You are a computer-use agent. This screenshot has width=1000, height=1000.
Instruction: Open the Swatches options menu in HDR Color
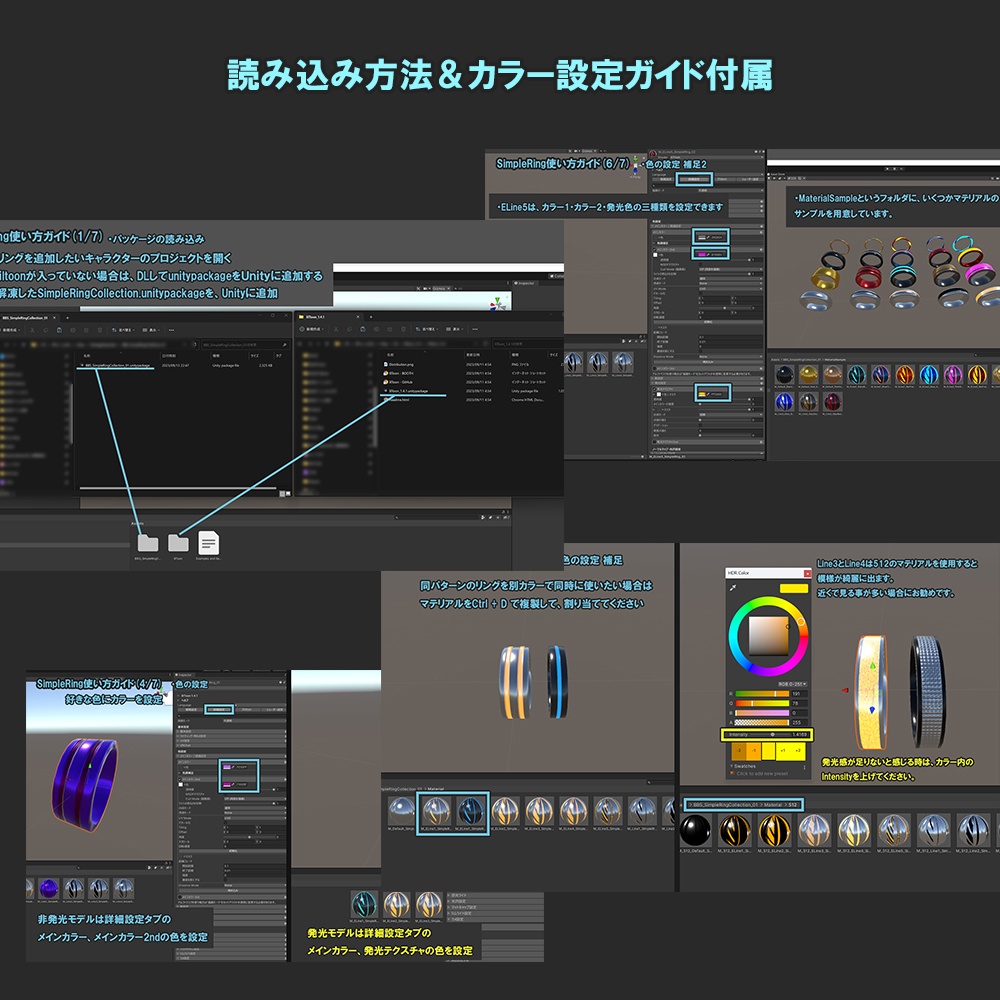805,766
